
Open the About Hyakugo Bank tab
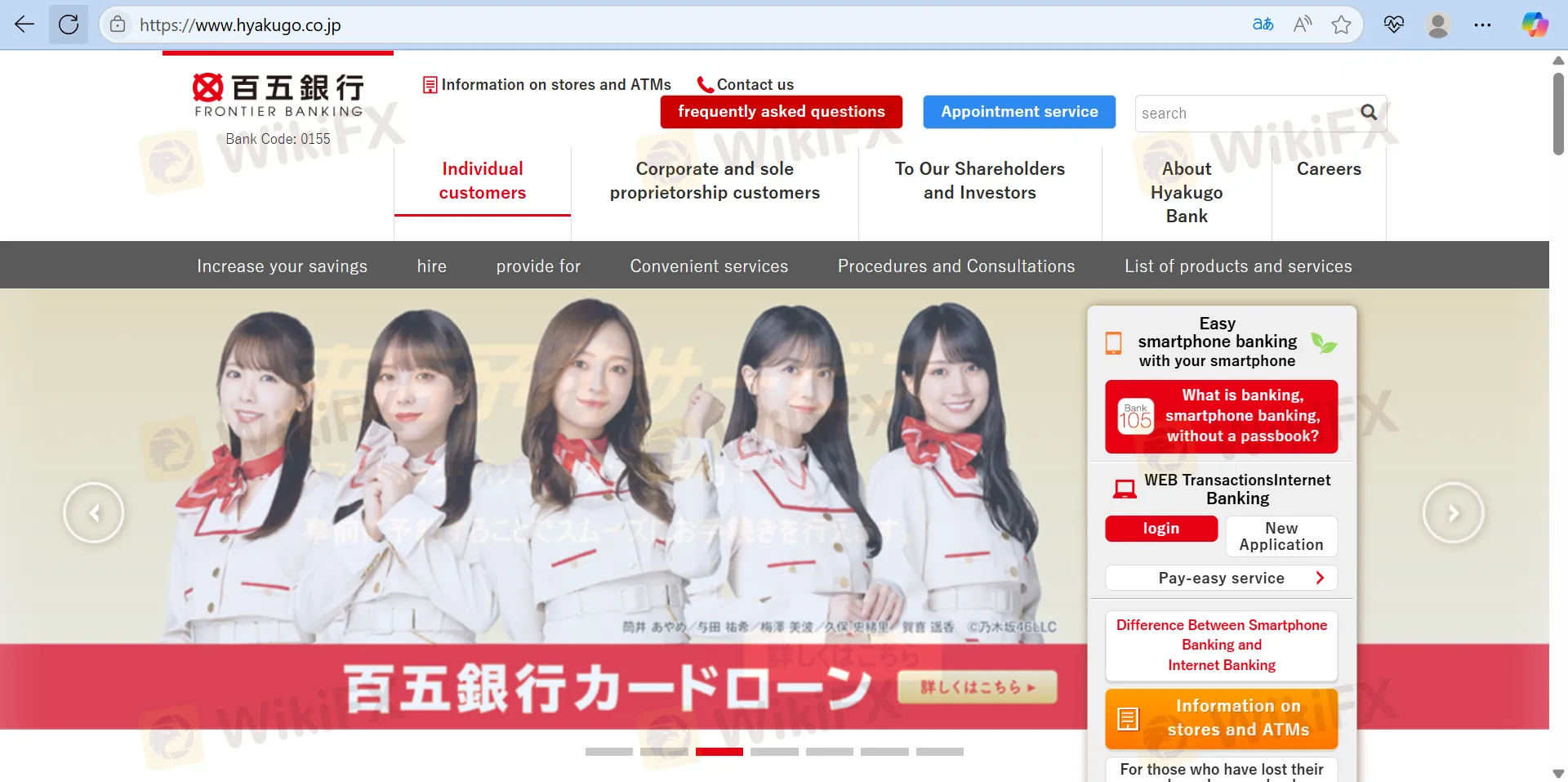(1187, 193)
